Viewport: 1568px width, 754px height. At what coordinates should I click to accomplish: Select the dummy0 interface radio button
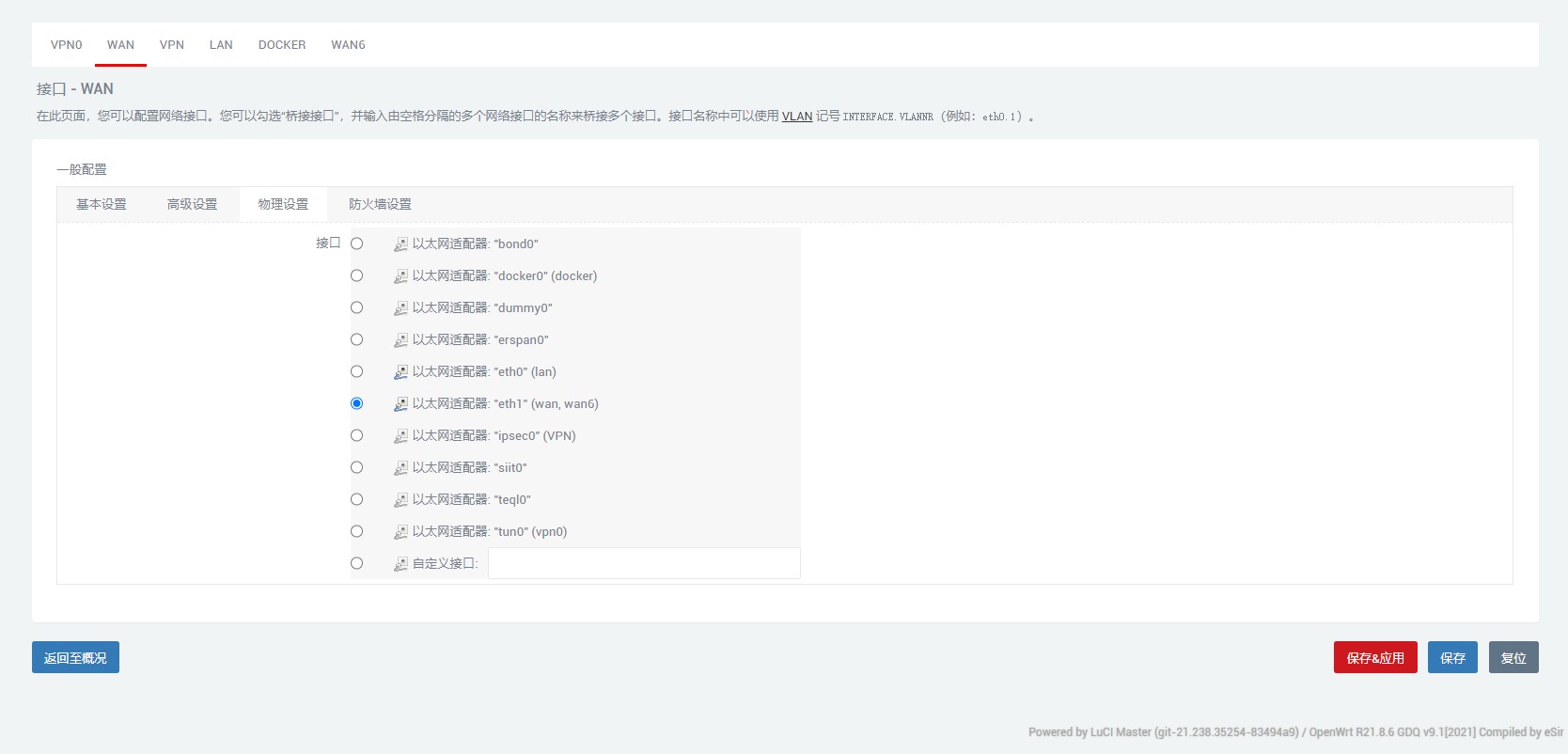pyautogui.click(x=356, y=307)
